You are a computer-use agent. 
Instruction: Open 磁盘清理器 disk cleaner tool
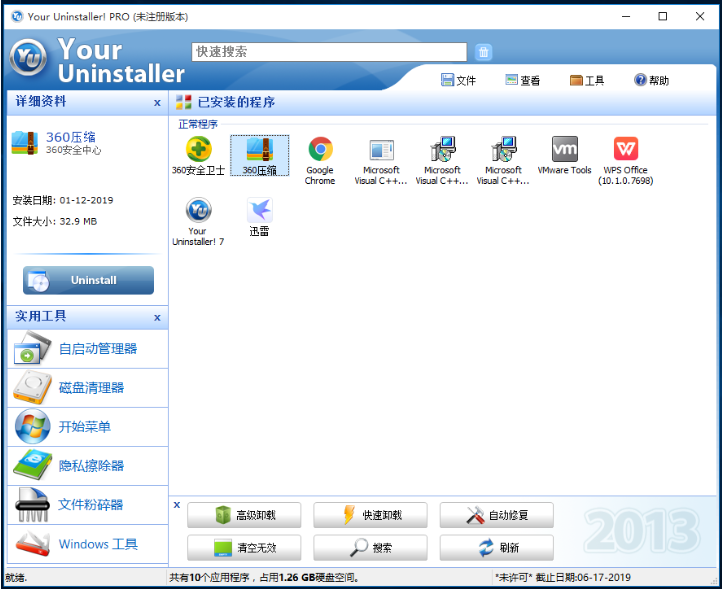pyautogui.click(x=87, y=388)
